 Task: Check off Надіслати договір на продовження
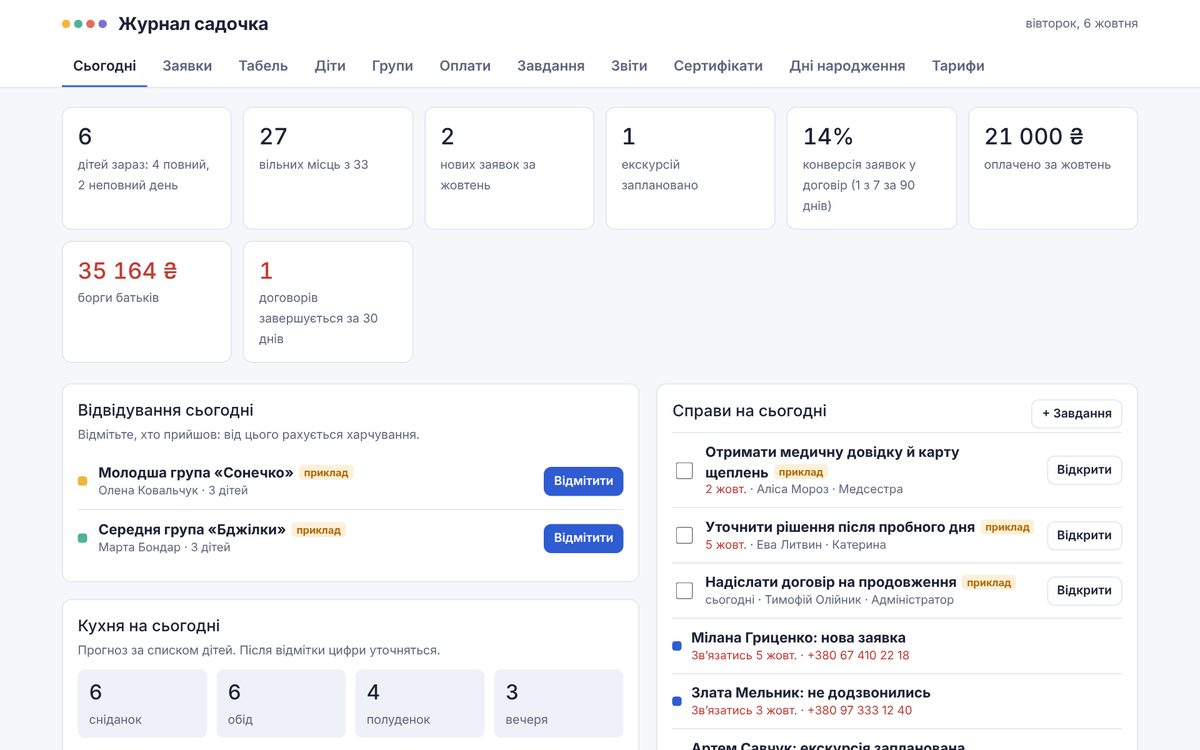(x=684, y=590)
